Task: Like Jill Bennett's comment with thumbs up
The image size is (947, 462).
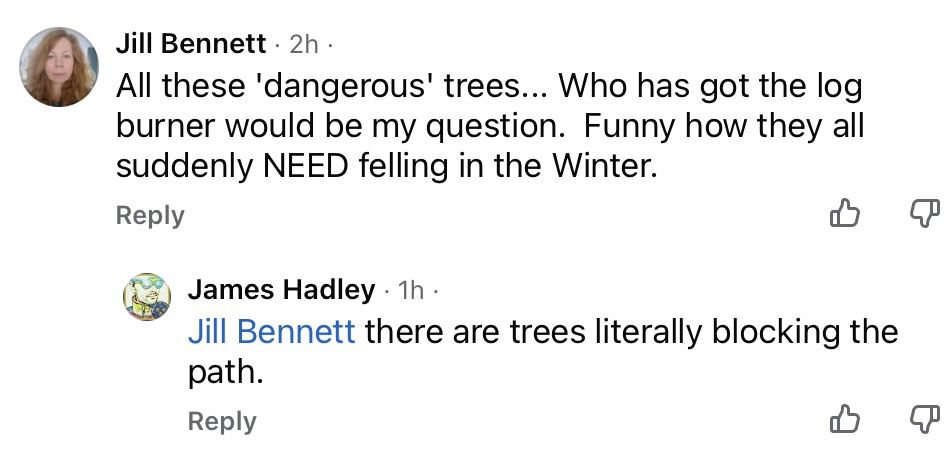Action: (845, 212)
